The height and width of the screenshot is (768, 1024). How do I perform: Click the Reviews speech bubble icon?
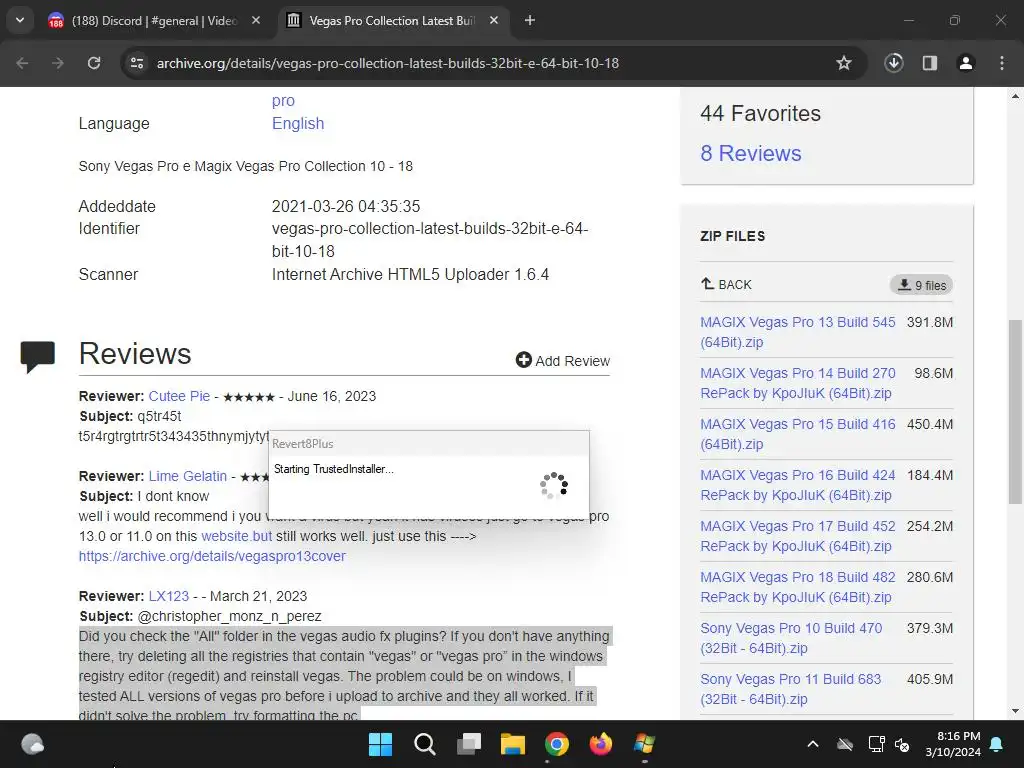37,356
